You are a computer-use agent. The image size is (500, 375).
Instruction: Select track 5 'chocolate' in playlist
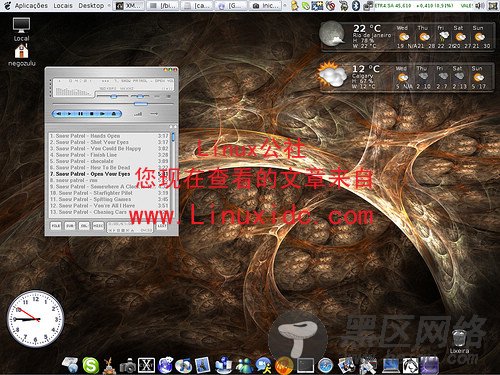[x=109, y=161]
